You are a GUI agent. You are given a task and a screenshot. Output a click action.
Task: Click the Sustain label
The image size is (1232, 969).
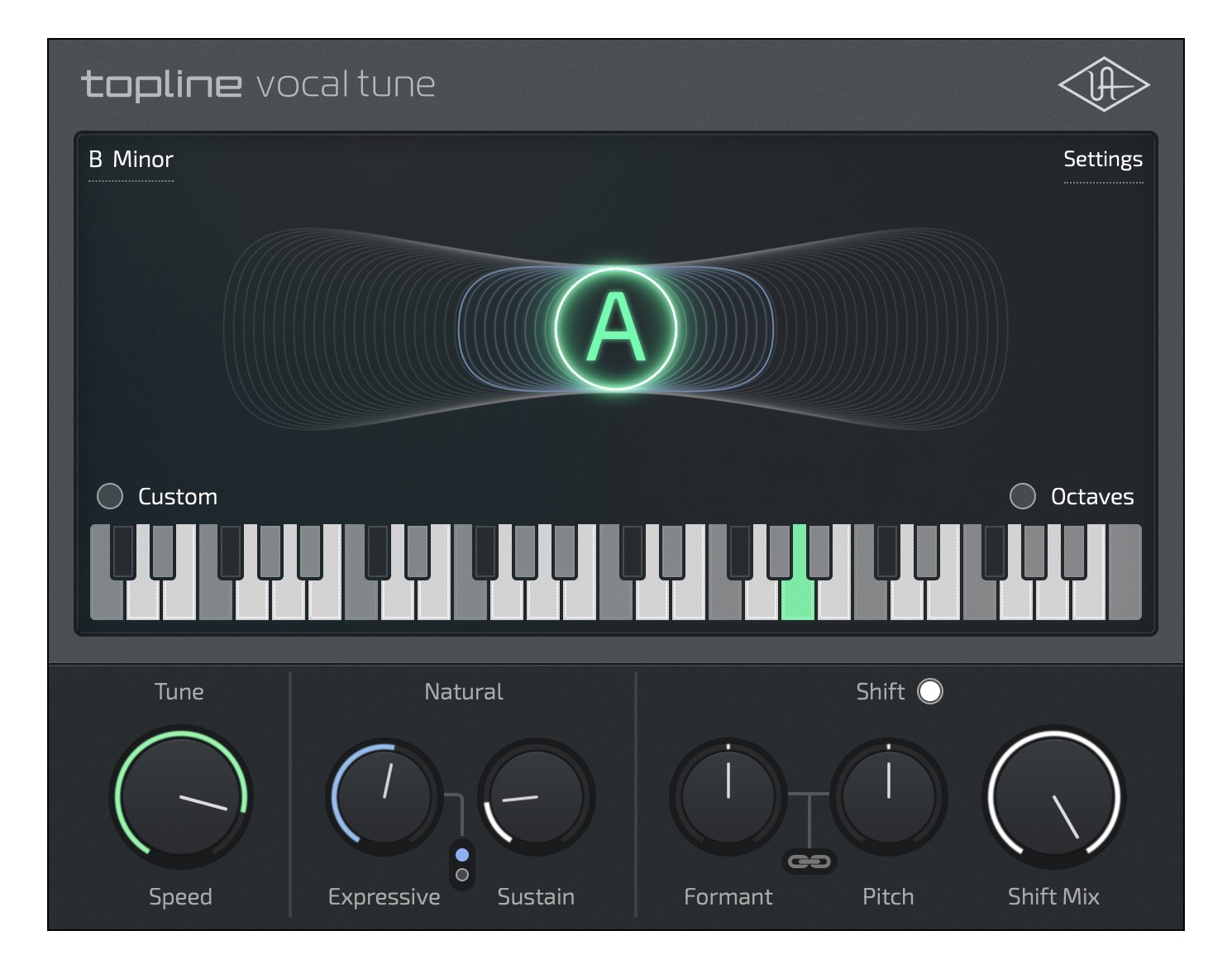click(x=536, y=897)
